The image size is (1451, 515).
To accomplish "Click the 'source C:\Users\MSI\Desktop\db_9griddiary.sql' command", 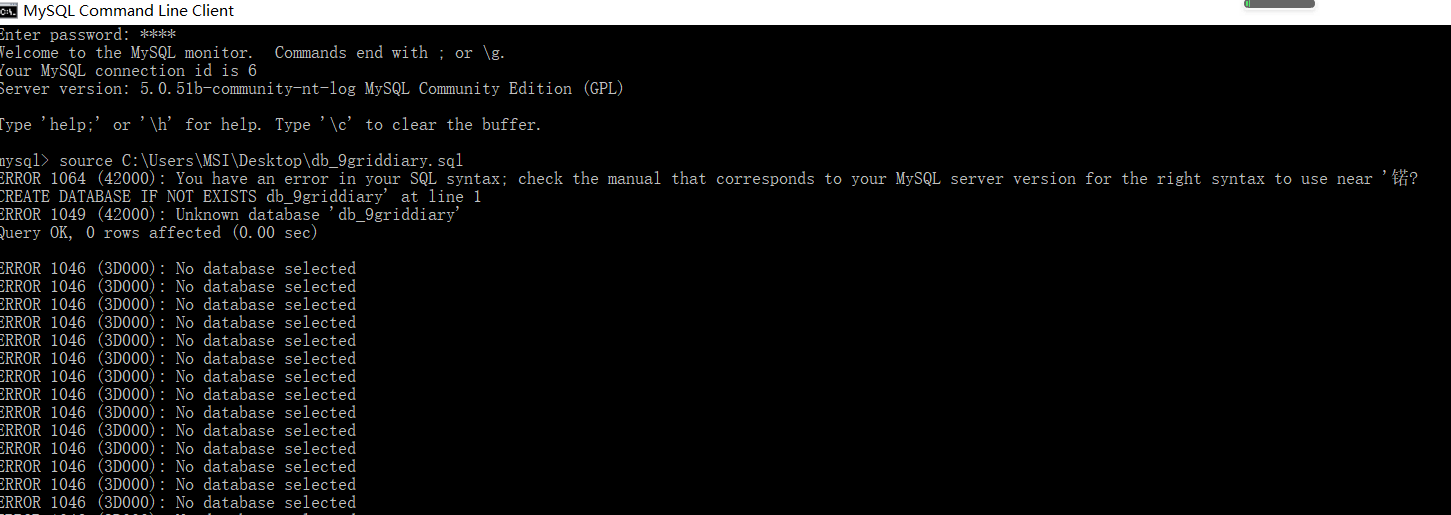I will tap(261, 161).
